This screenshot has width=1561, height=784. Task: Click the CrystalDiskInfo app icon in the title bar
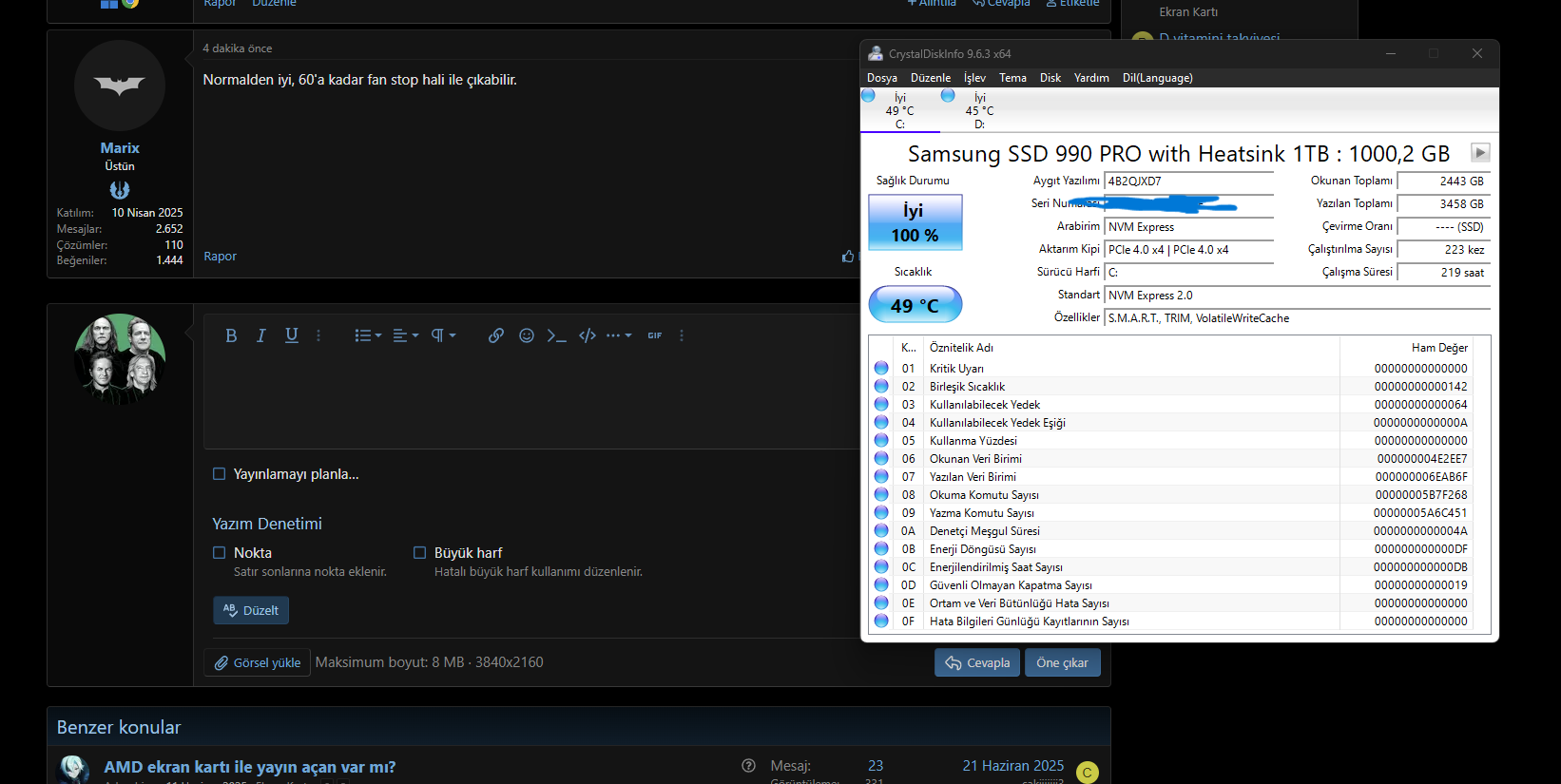click(x=876, y=54)
